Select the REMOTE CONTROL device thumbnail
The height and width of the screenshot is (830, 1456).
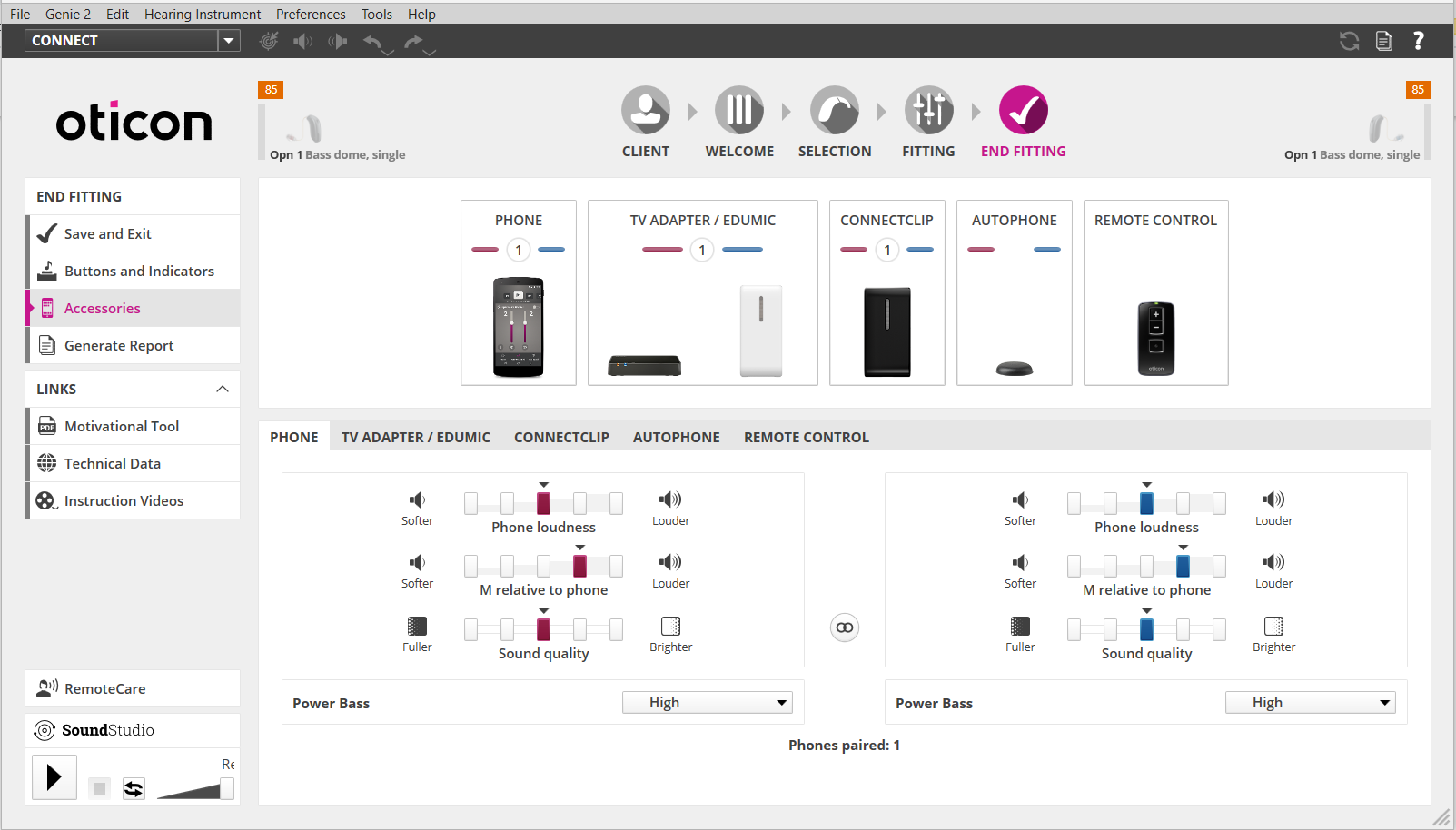(x=1156, y=339)
